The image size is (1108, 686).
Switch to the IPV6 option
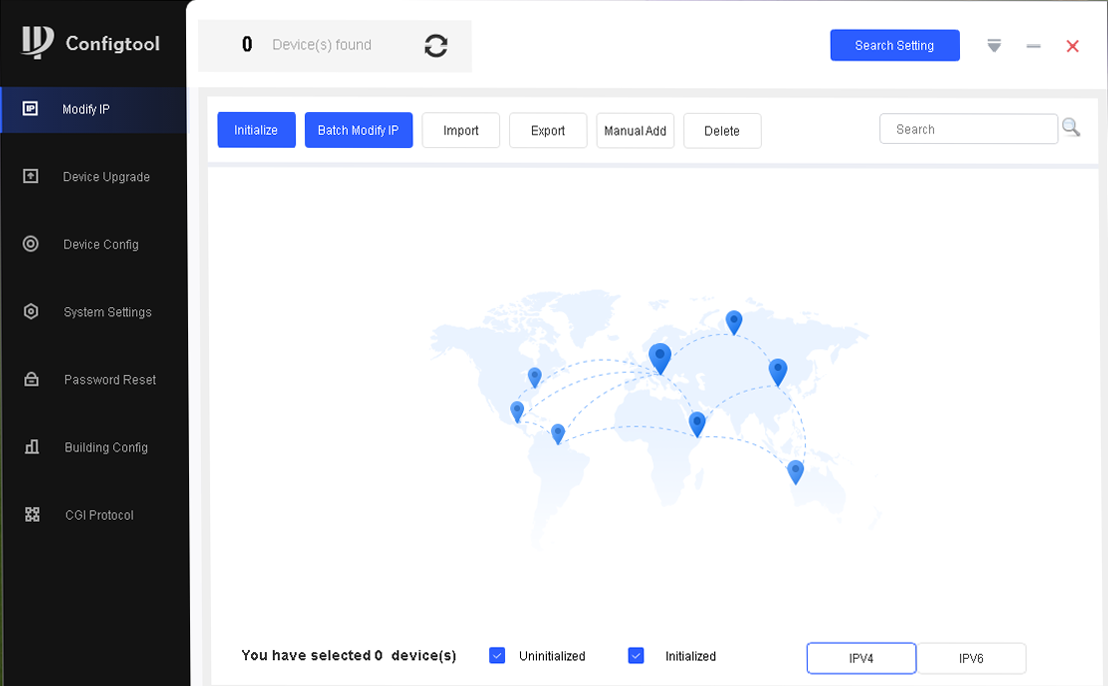(x=971, y=658)
